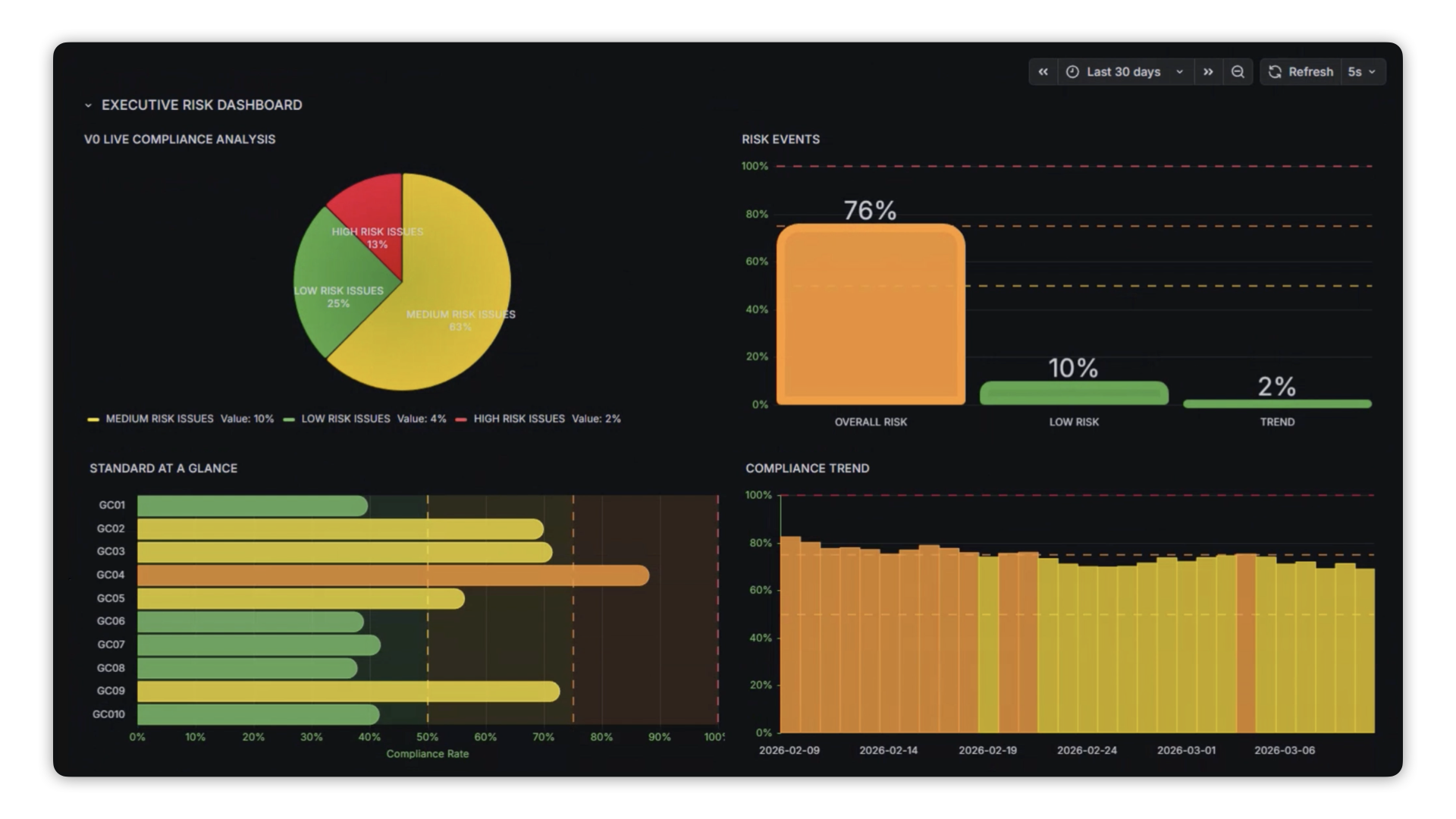This screenshot has width=1456, height=819.
Task: Click the clock icon in time picker
Action: click(1072, 72)
